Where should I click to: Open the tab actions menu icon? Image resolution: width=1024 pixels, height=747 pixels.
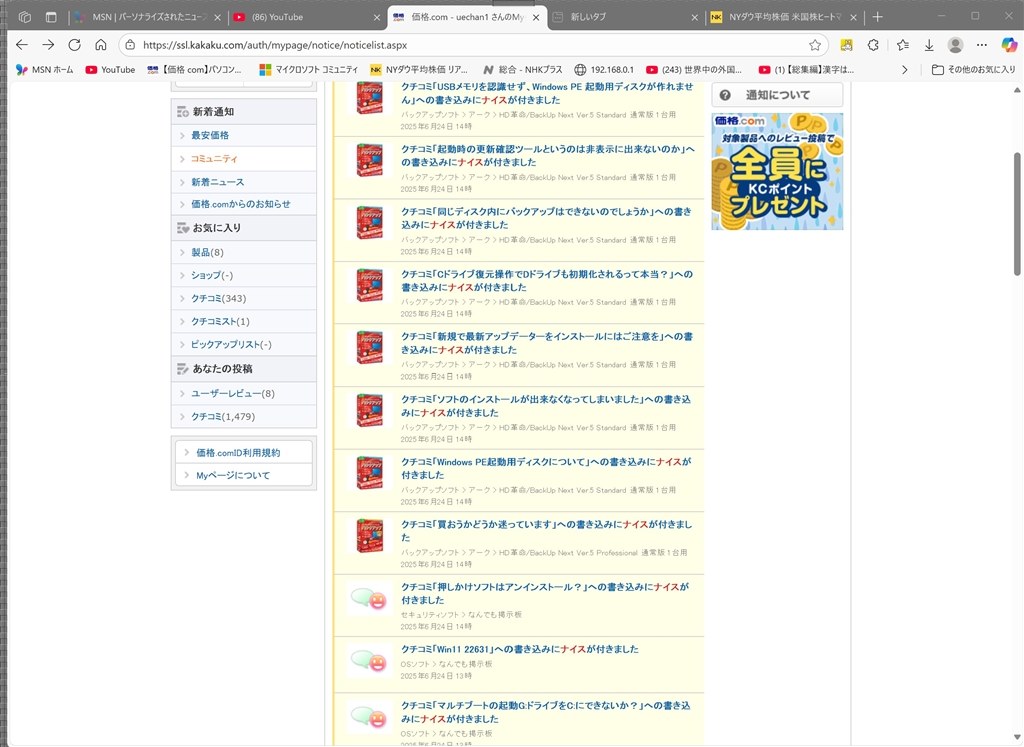(51, 17)
